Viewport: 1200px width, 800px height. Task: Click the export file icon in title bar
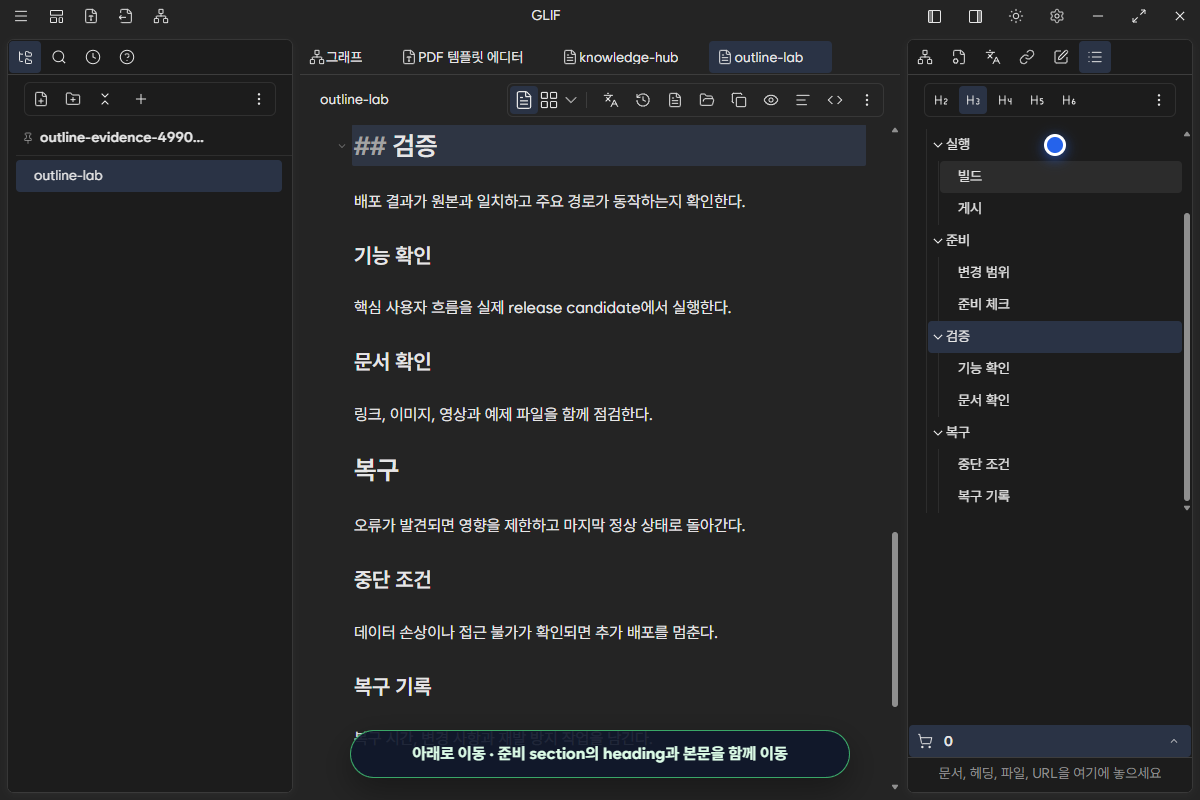pyautogui.click(x=91, y=16)
